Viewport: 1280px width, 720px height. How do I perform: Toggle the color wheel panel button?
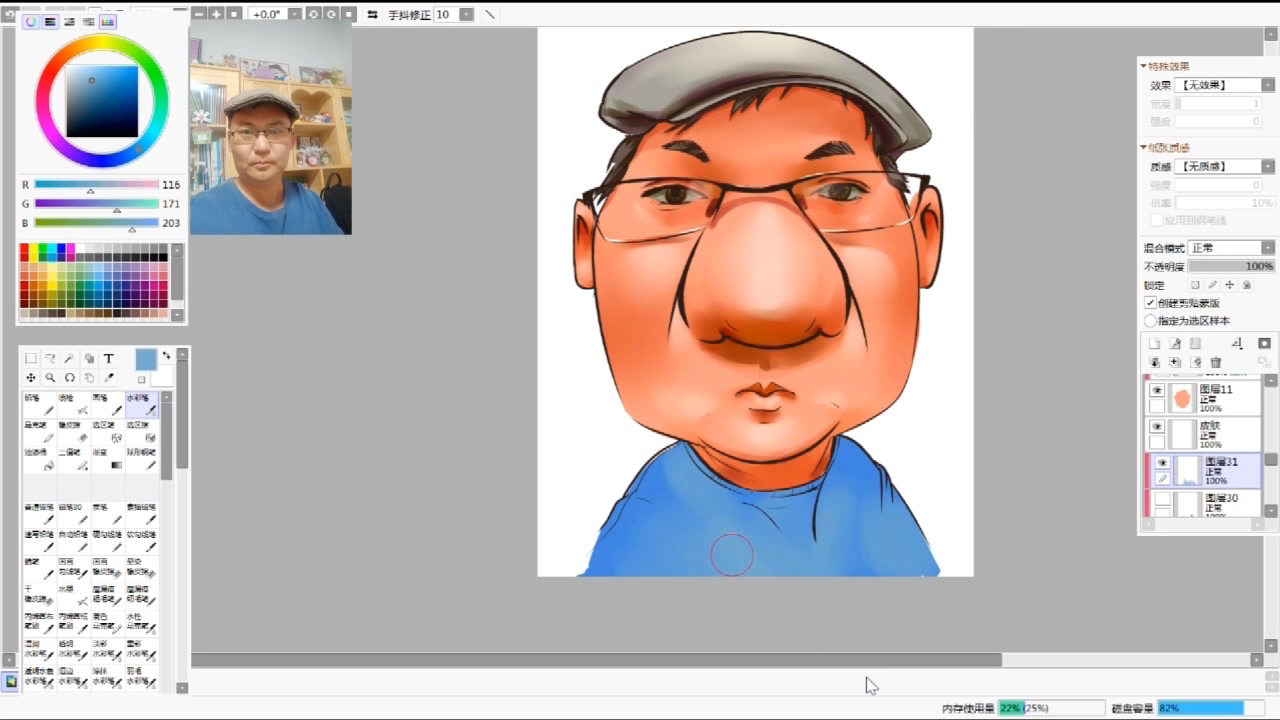pyautogui.click(x=31, y=21)
